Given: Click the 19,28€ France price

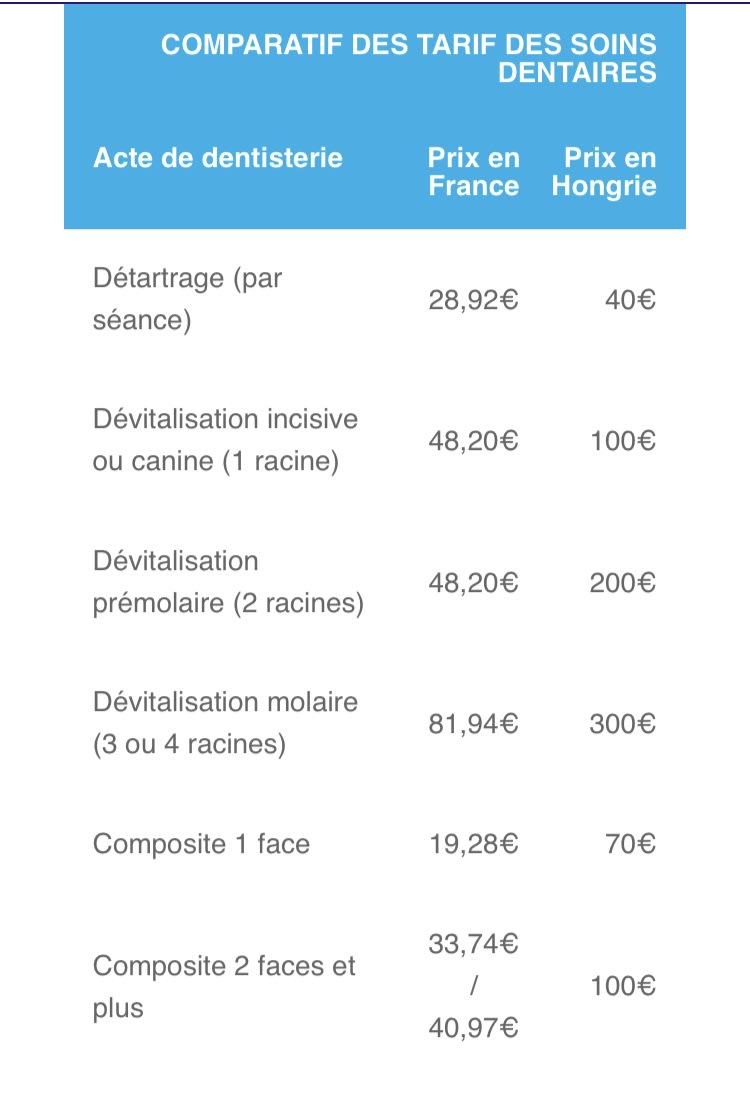Looking at the screenshot, I should pos(473,845).
